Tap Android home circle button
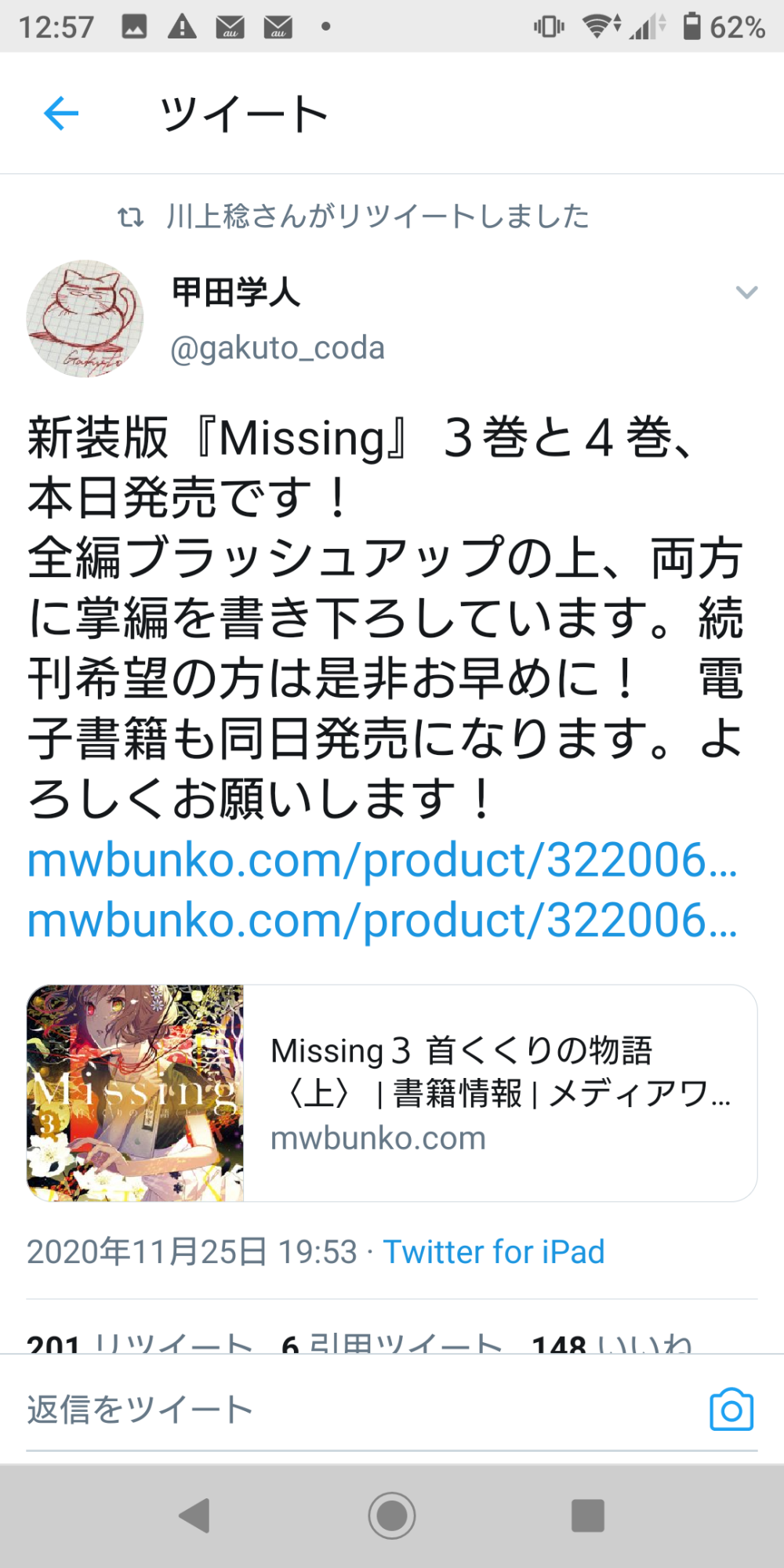Screen dimensions: 784x1568 (x=392, y=1515)
